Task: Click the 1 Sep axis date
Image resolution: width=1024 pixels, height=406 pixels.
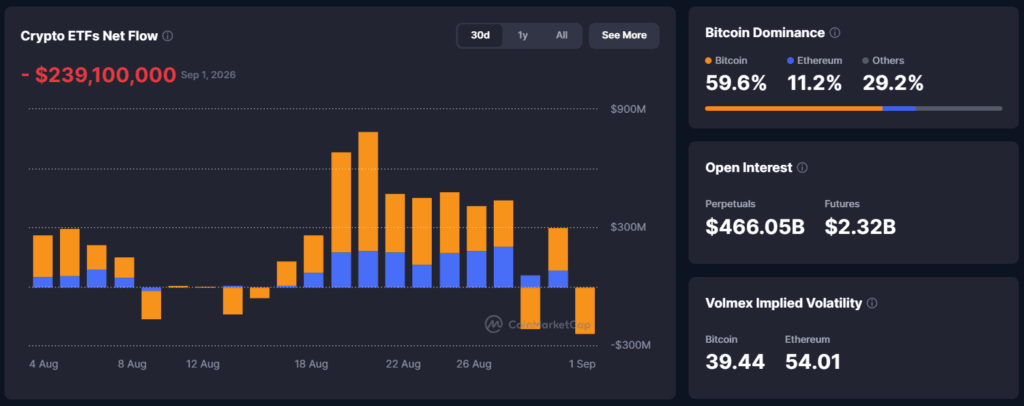Action: (583, 364)
